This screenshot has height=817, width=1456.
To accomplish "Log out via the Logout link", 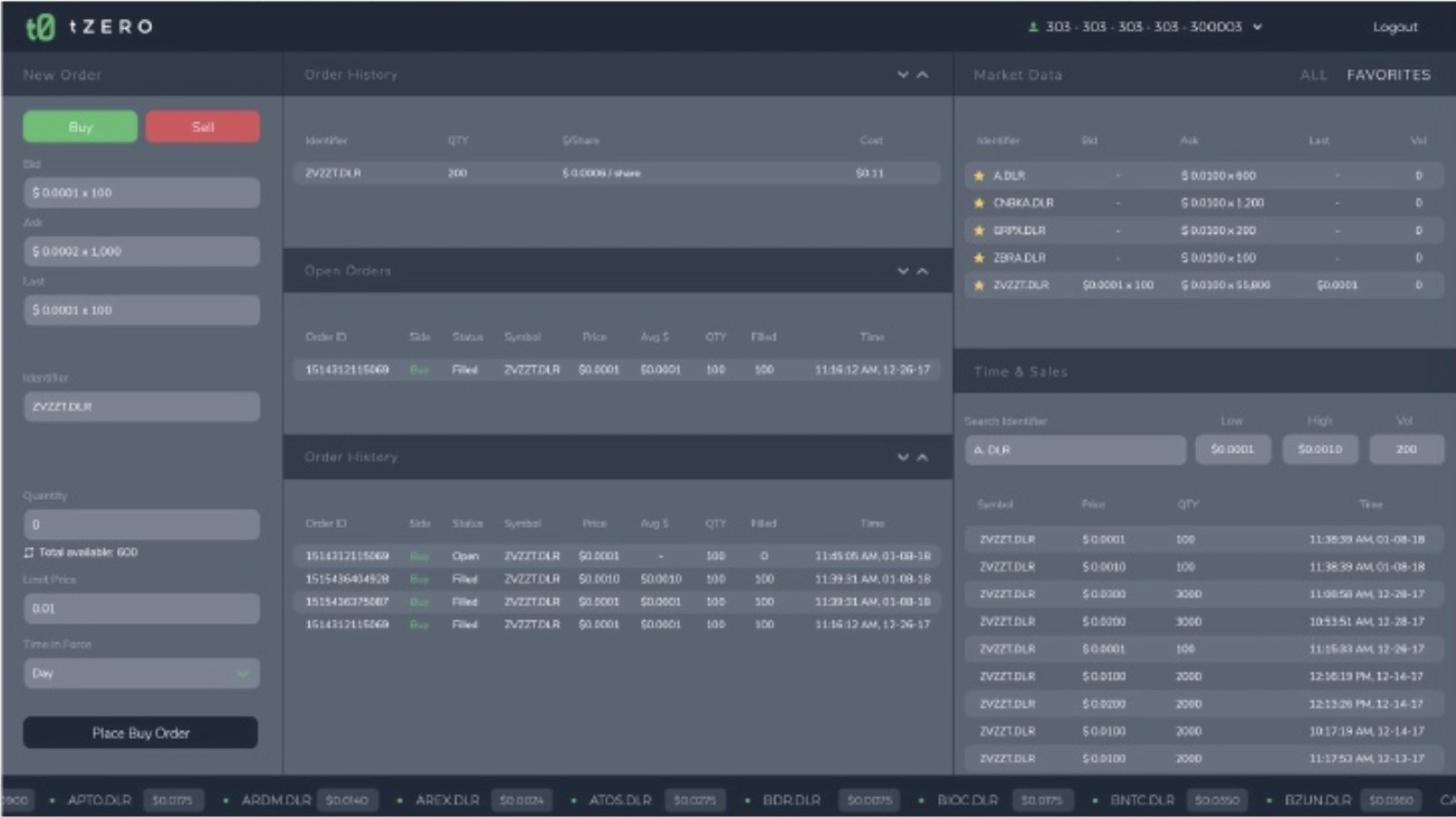I will pos(1394,27).
